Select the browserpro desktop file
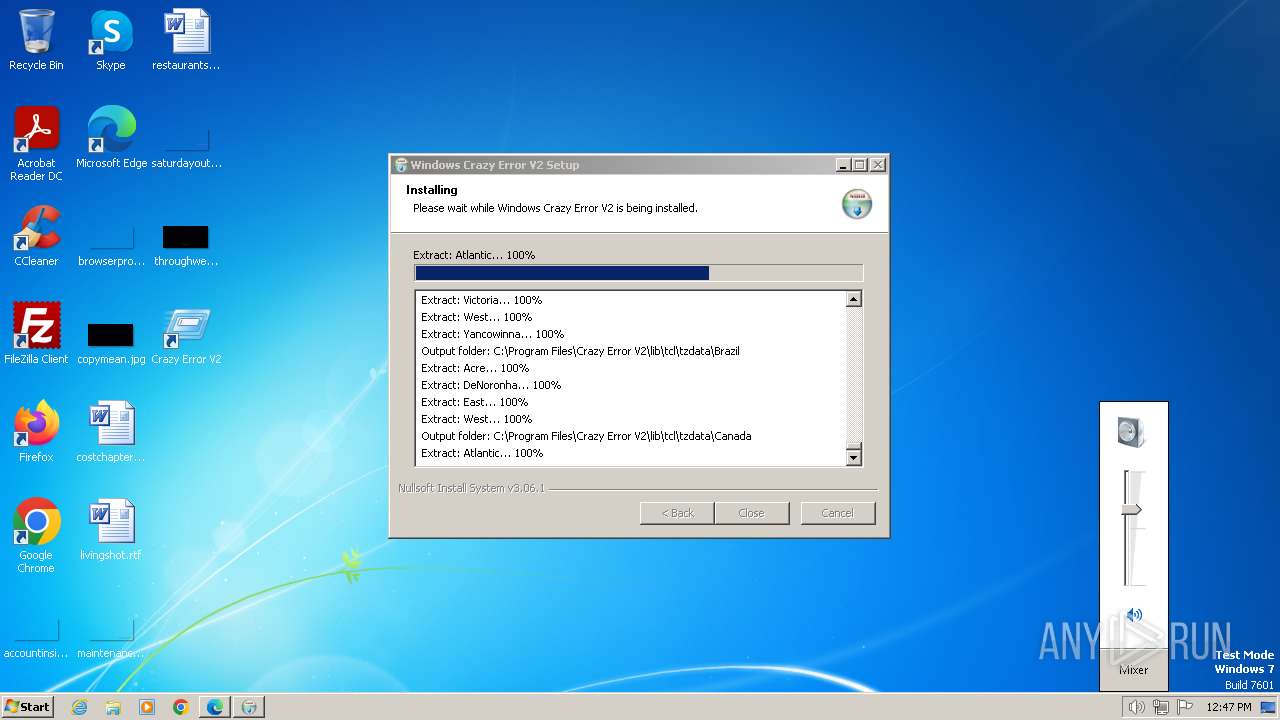The width and height of the screenshot is (1280, 720). [111, 243]
